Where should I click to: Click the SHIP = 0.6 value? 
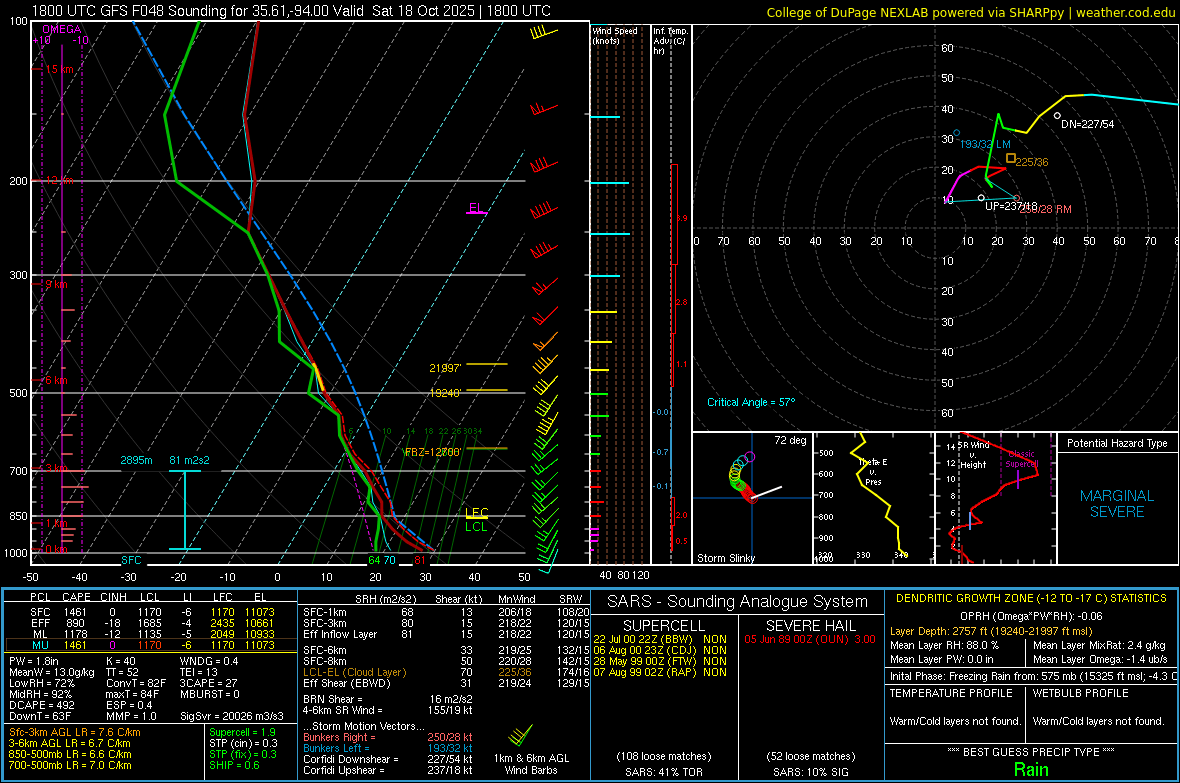click(x=234, y=765)
